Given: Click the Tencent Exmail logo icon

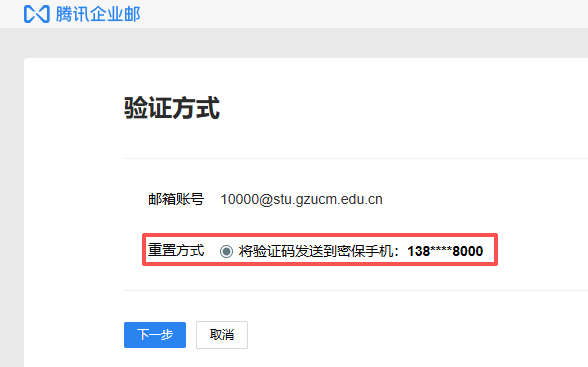Looking at the screenshot, I should [36, 14].
